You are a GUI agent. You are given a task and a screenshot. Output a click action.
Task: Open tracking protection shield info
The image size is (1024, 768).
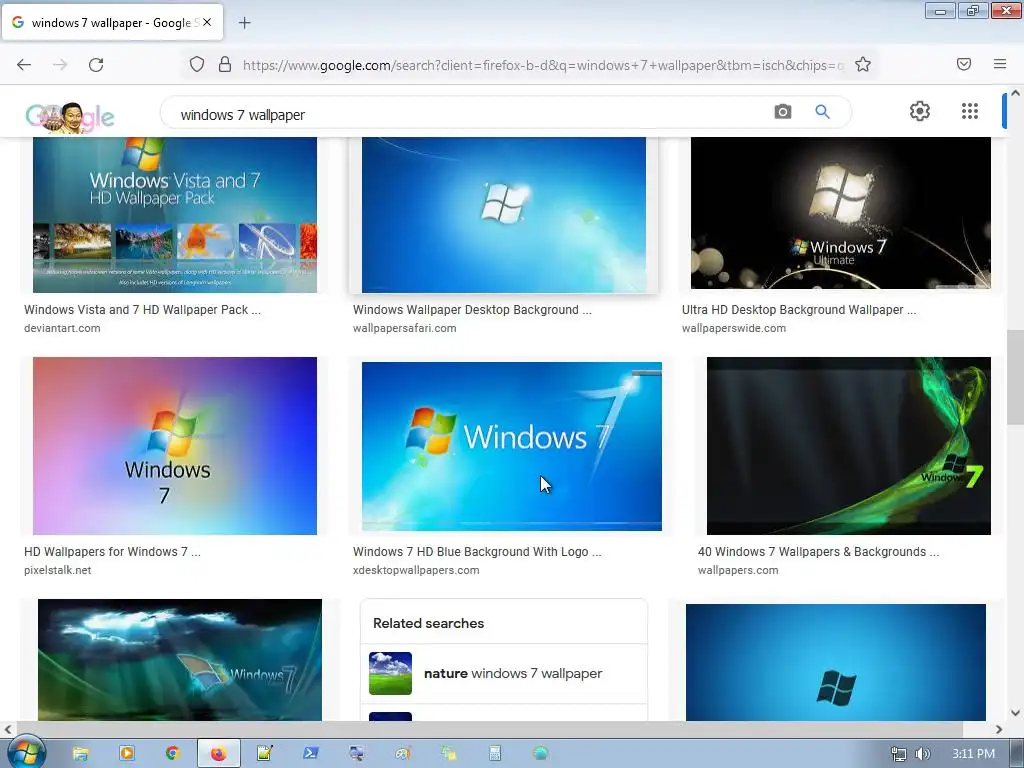tap(197, 64)
